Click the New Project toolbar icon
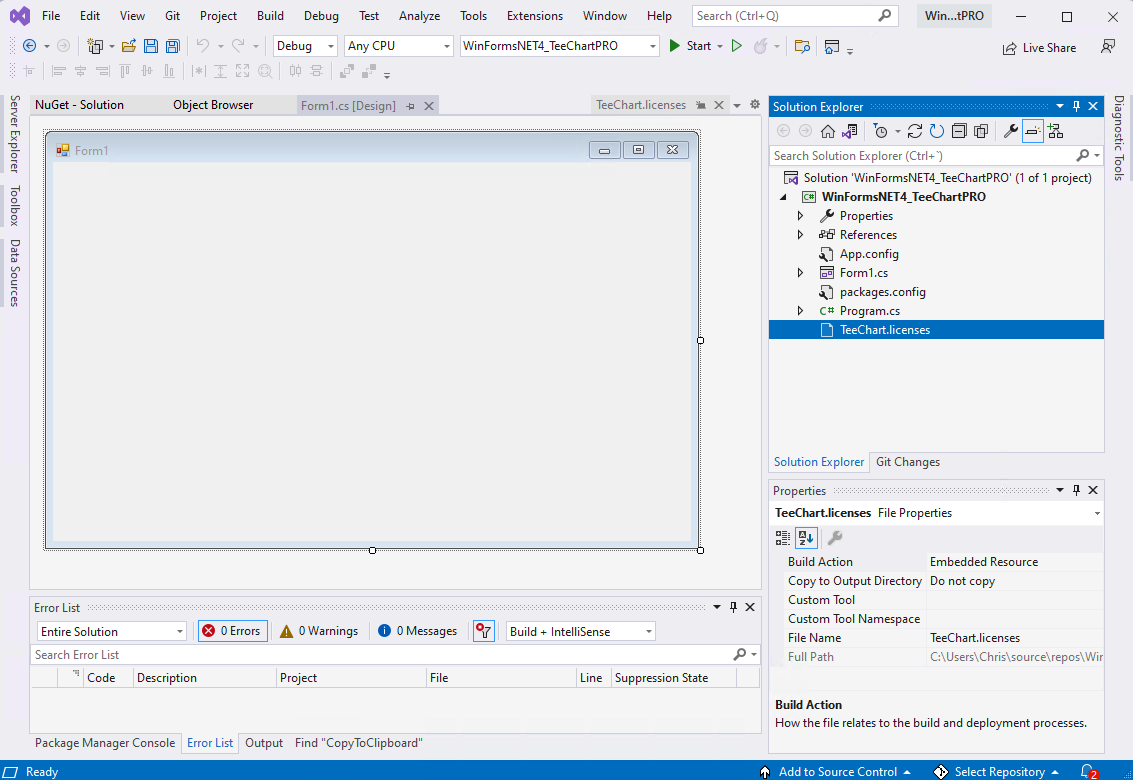Viewport: 1133px width, 780px height. point(95,46)
